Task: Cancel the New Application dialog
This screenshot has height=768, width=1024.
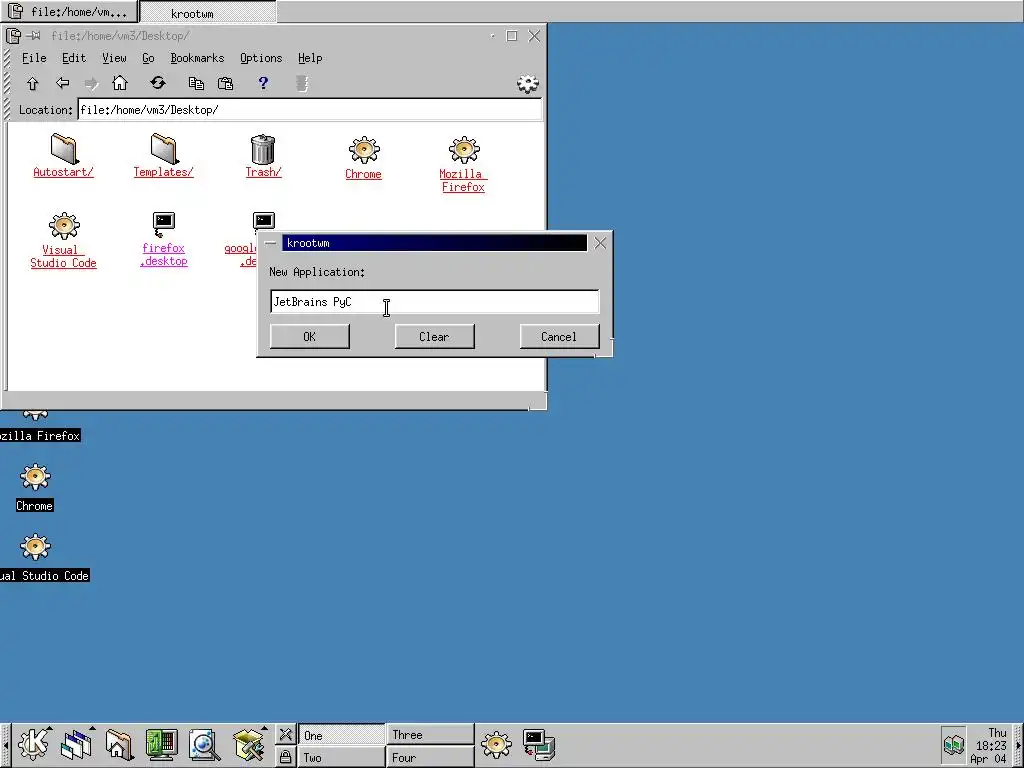Action: (x=559, y=337)
